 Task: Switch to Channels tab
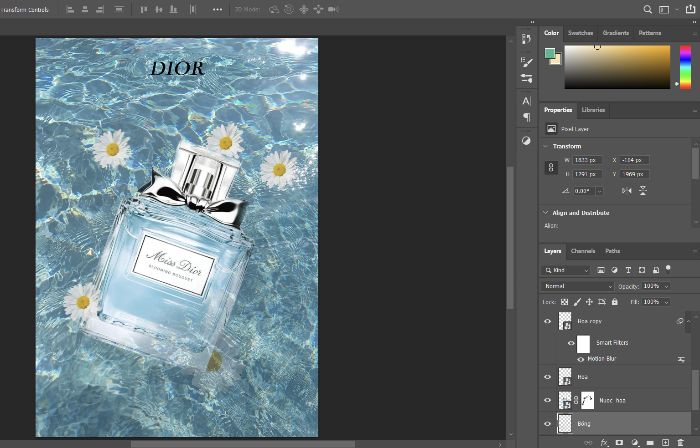click(x=583, y=251)
